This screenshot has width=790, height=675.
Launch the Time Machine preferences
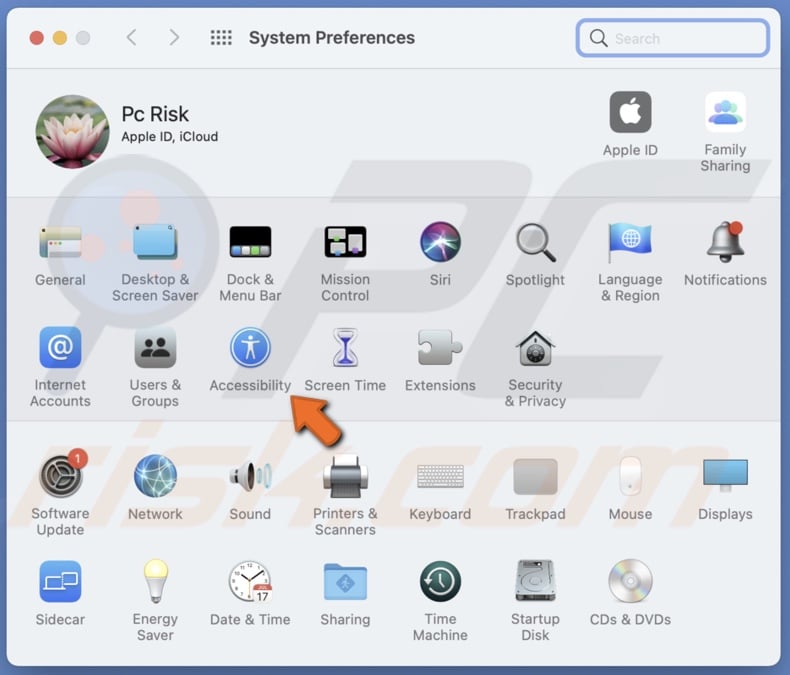coord(440,582)
